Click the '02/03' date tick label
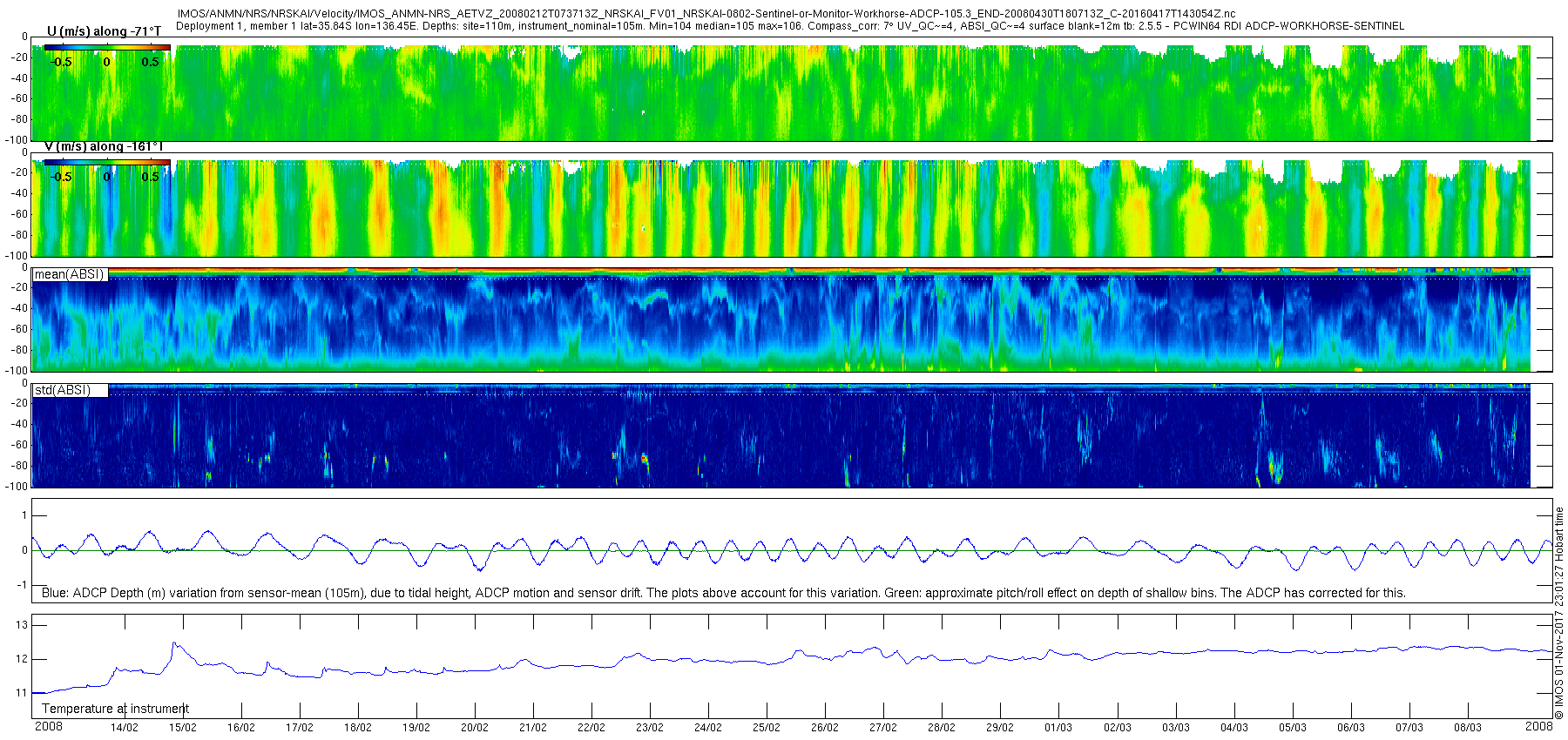The height and width of the screenshot is (740, 1568). (1118, 728)
